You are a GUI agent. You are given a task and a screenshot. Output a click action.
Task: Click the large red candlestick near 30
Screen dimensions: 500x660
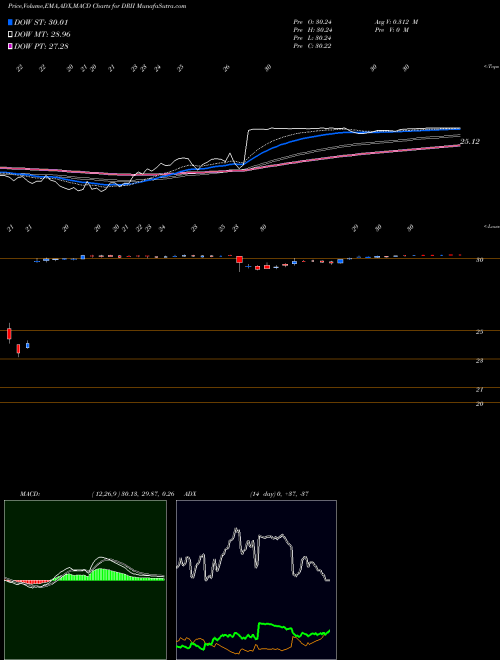pyautogui.click(x=239, y=259)
